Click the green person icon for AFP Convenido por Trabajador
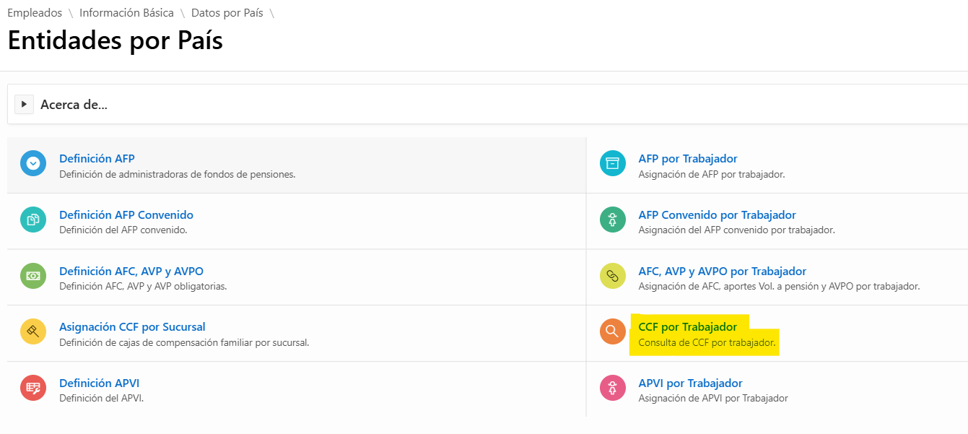 pyautogui.click(x=612, y=219)
